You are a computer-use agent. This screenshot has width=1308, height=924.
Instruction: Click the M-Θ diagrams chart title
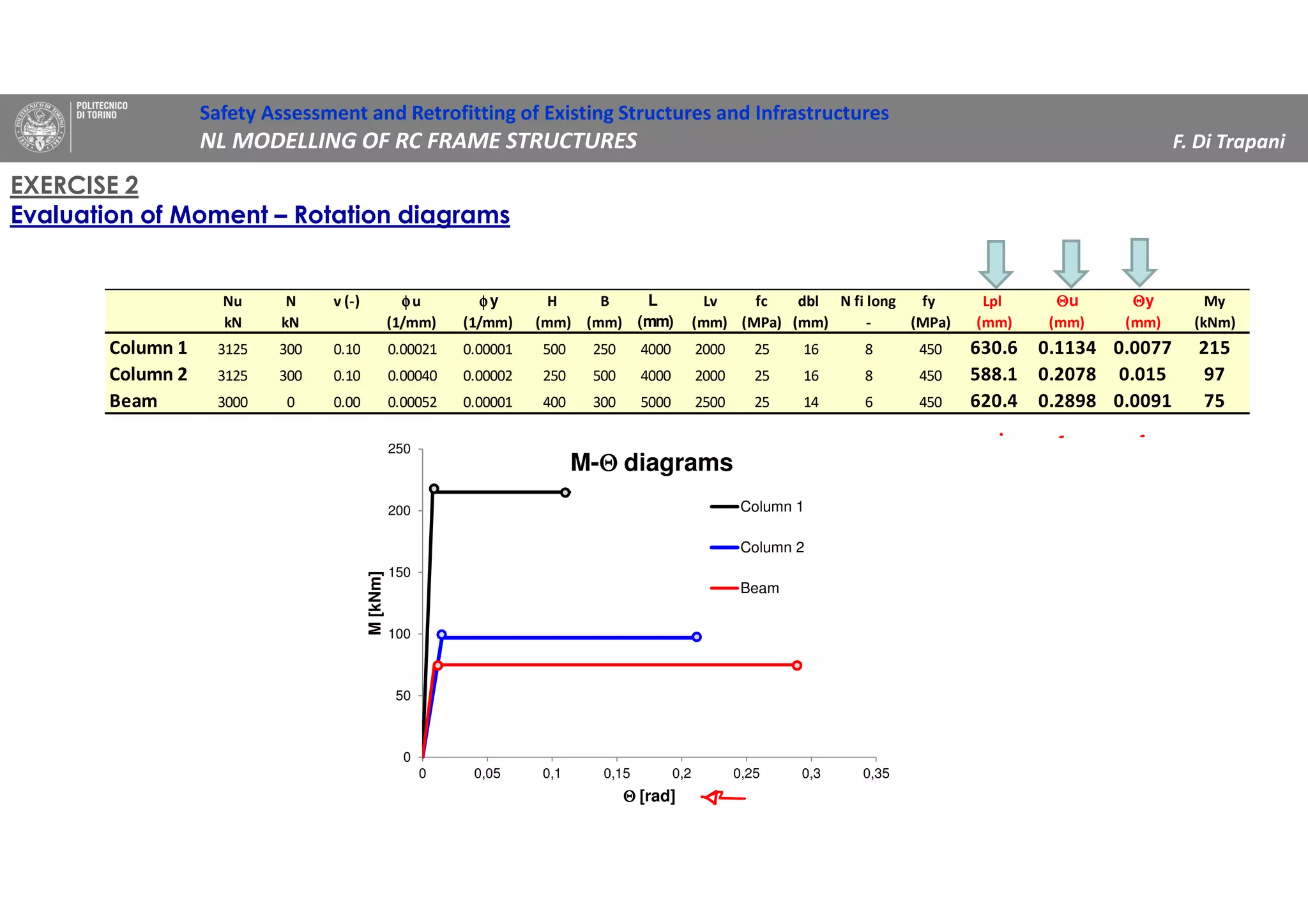pyautogui.click(x=651, y=462)
